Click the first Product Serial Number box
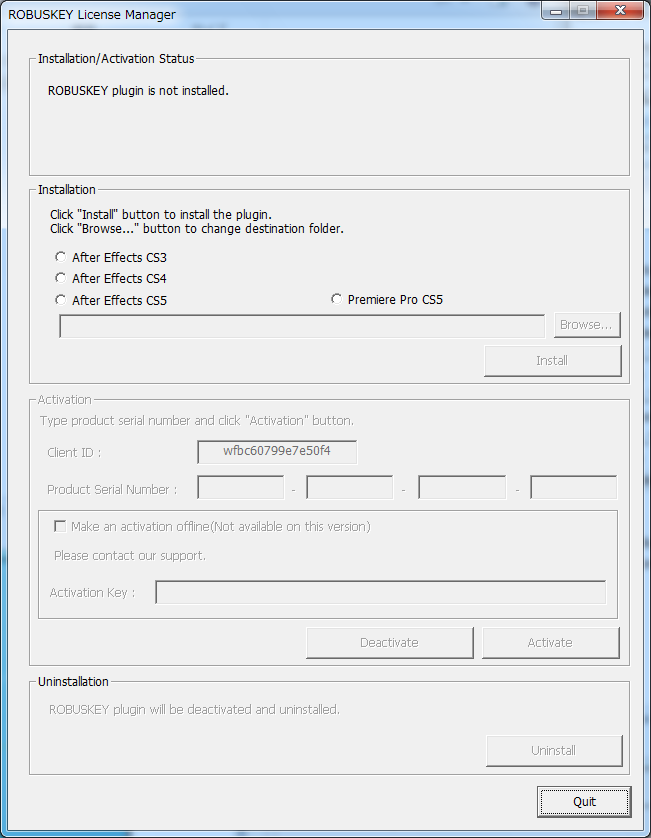The height and width of the screenshot is (838, 651). [x=241, y=487]
